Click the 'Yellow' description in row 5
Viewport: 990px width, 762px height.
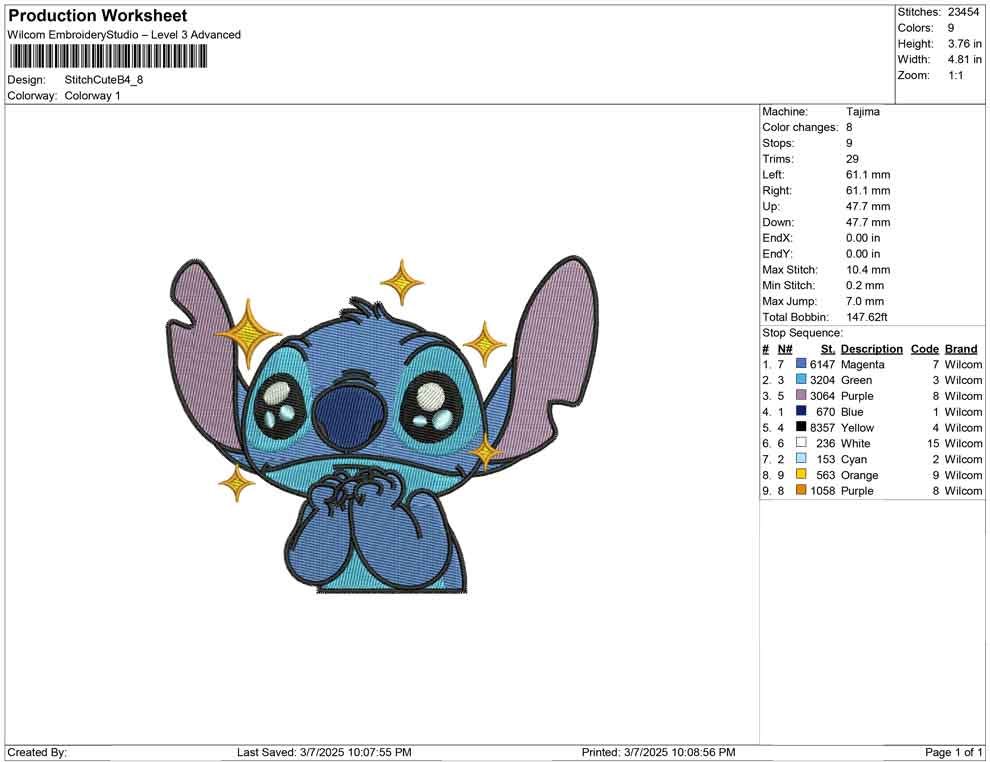(857, 427)
